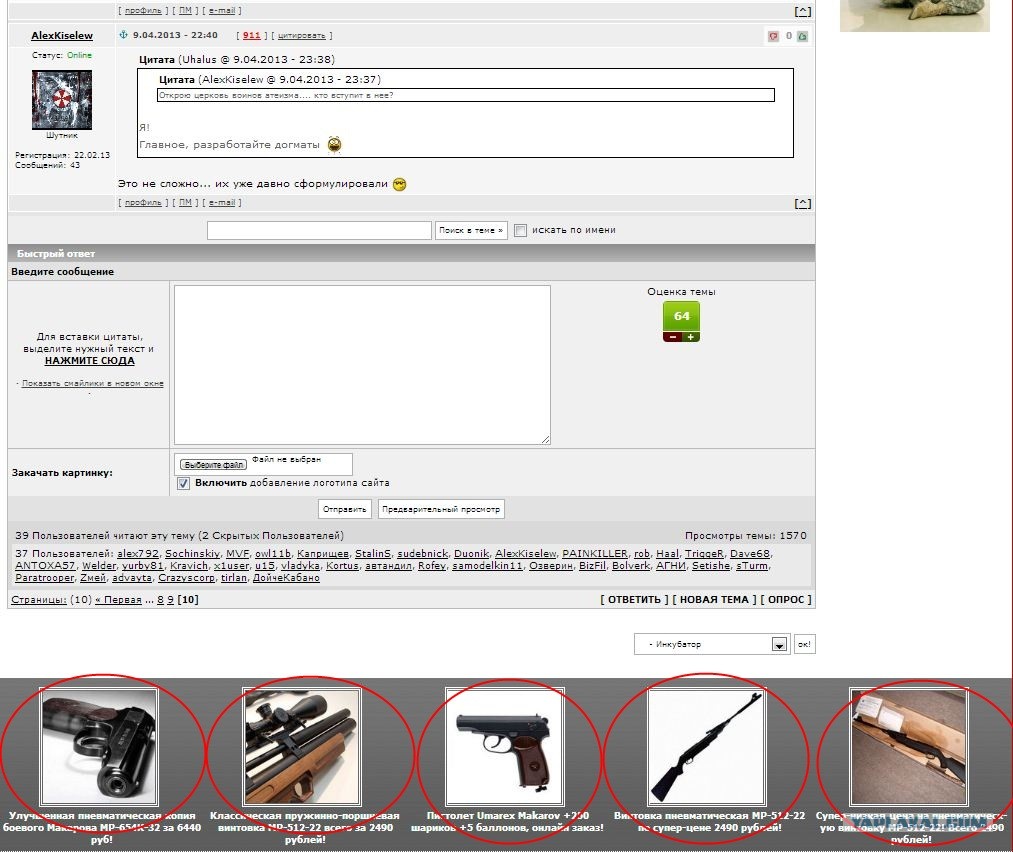Click inside the quick reply message textarea
Image resolution: width=1013 pixels, height=852 pixels.
(362, 365)
